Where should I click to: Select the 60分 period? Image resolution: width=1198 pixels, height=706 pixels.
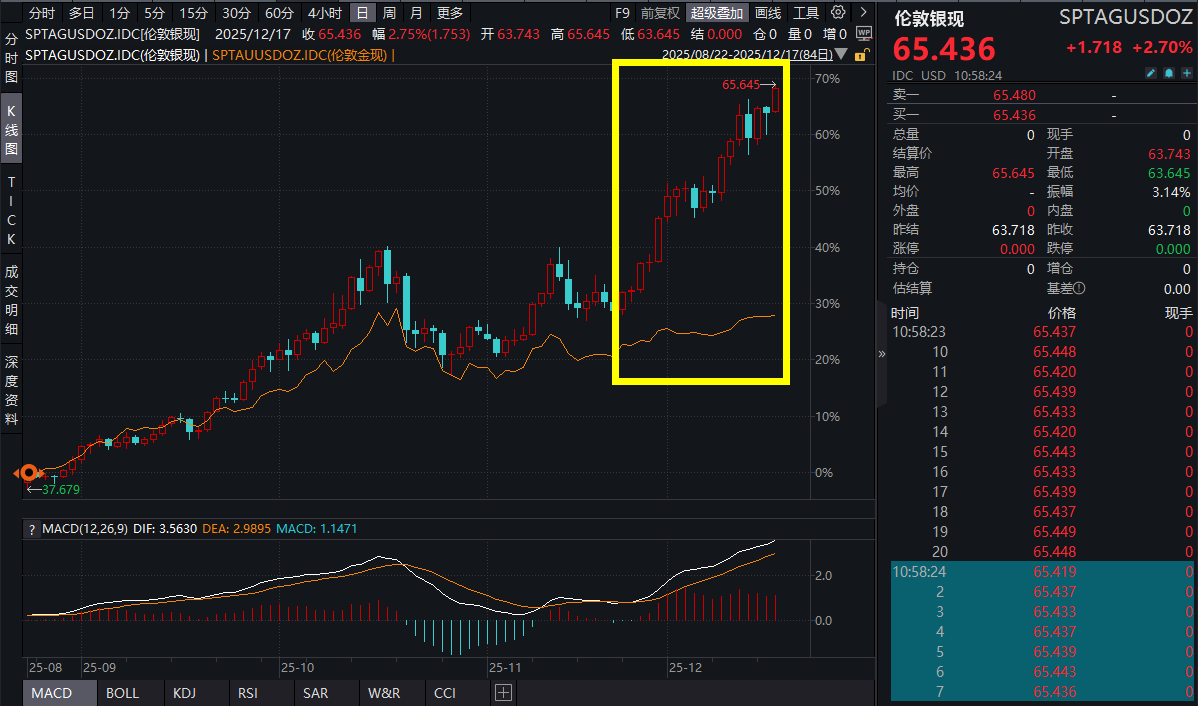[x=279, y=12]
